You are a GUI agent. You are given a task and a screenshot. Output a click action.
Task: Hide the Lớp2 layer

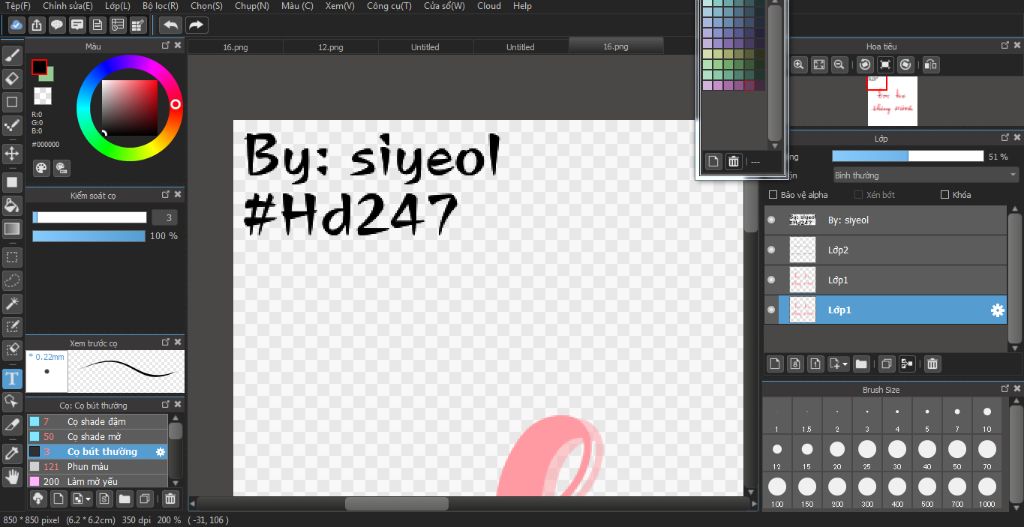click(x=771, y=250)
